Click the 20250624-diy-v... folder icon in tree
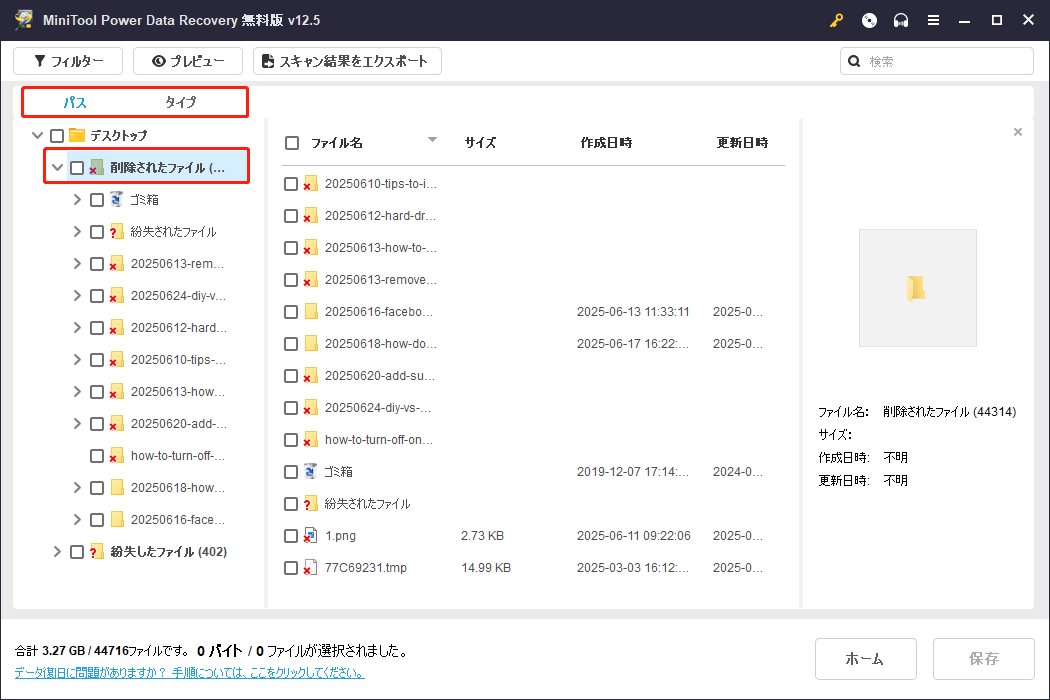Image resolution: width=1050 pixels, height=700 pixels. [117, 295]
